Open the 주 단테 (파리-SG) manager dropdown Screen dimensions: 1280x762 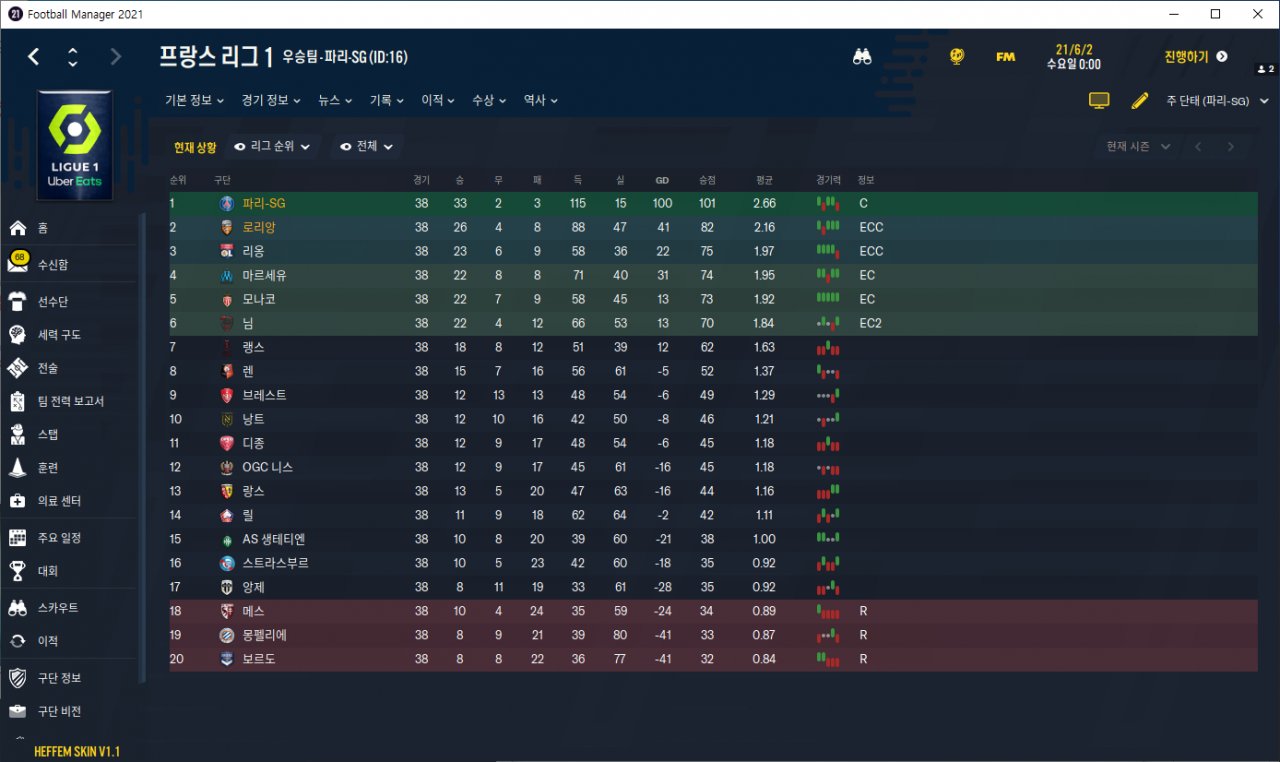click(x=1216, y=101)
